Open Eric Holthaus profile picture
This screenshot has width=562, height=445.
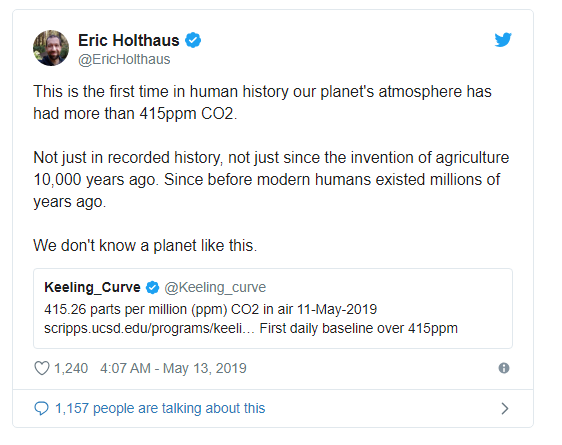coord(51,48)
